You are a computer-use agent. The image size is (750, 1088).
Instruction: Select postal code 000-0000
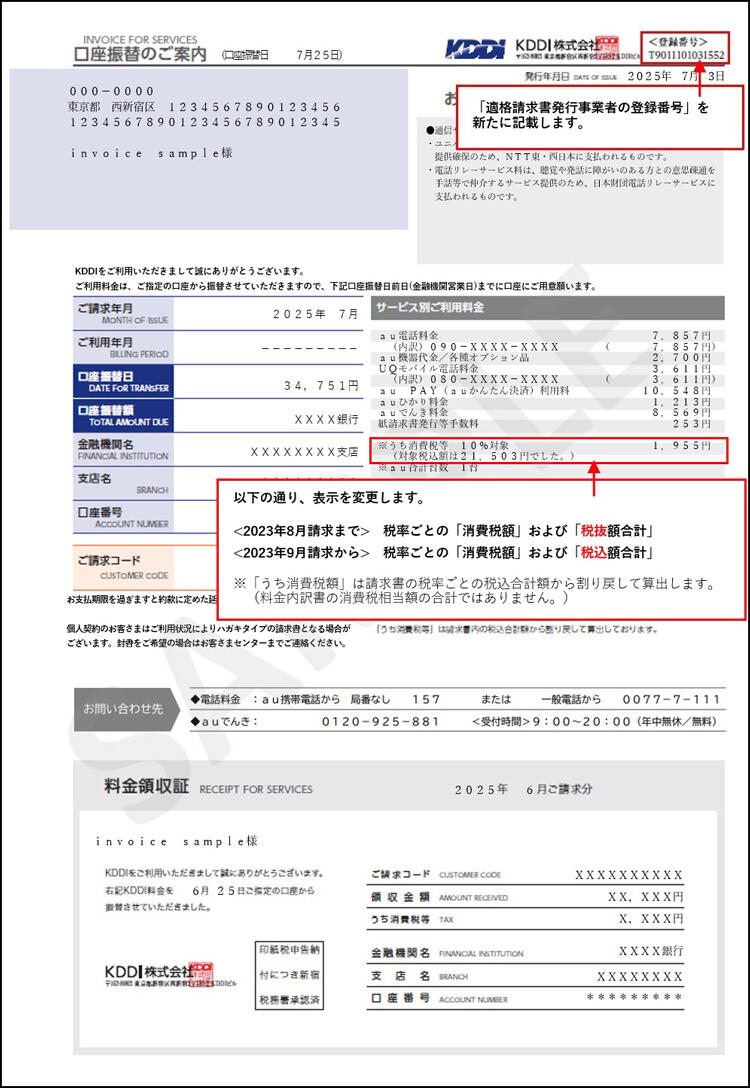(112, 92)
